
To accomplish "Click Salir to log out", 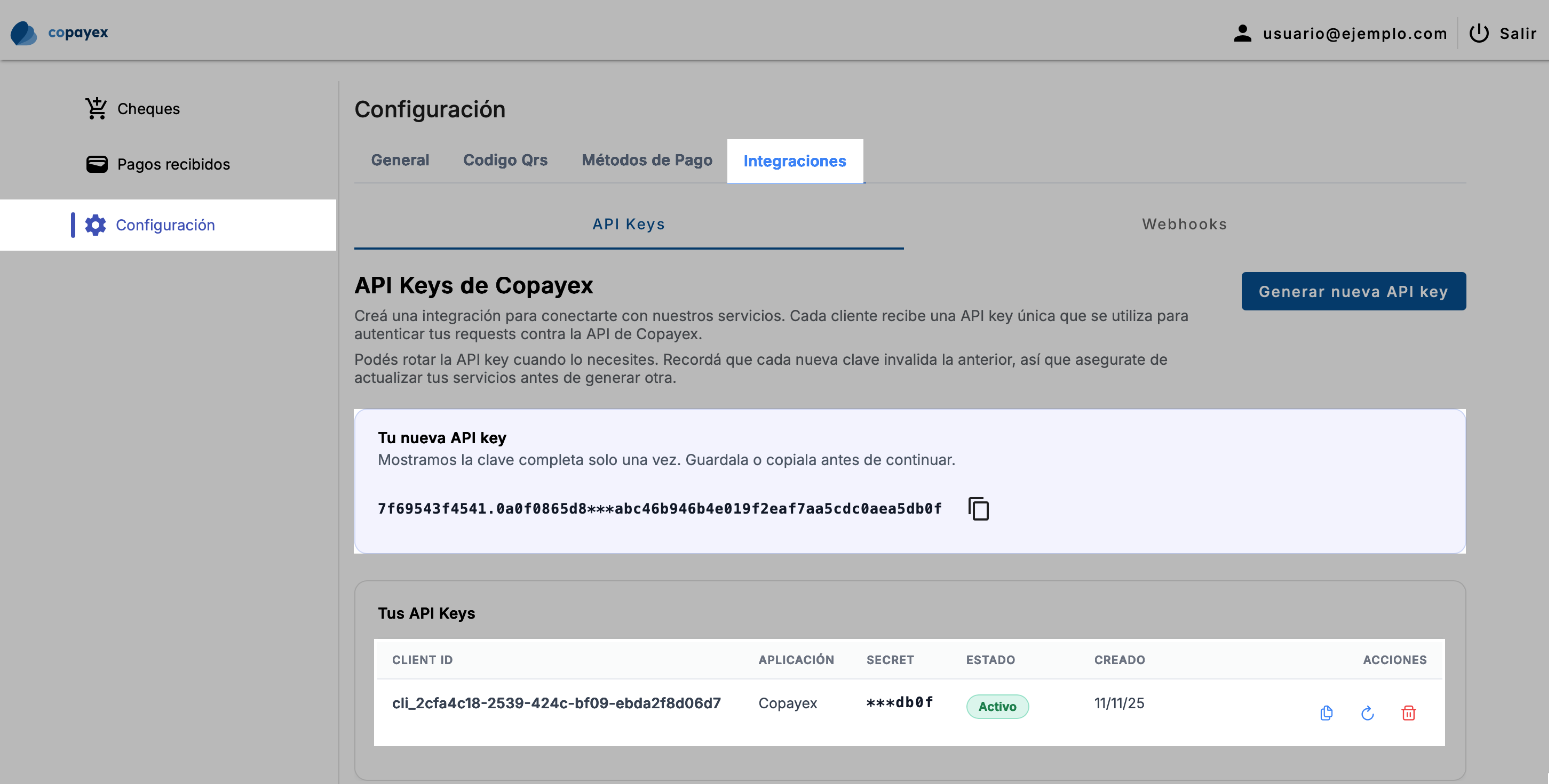I will click(1518, 33).
